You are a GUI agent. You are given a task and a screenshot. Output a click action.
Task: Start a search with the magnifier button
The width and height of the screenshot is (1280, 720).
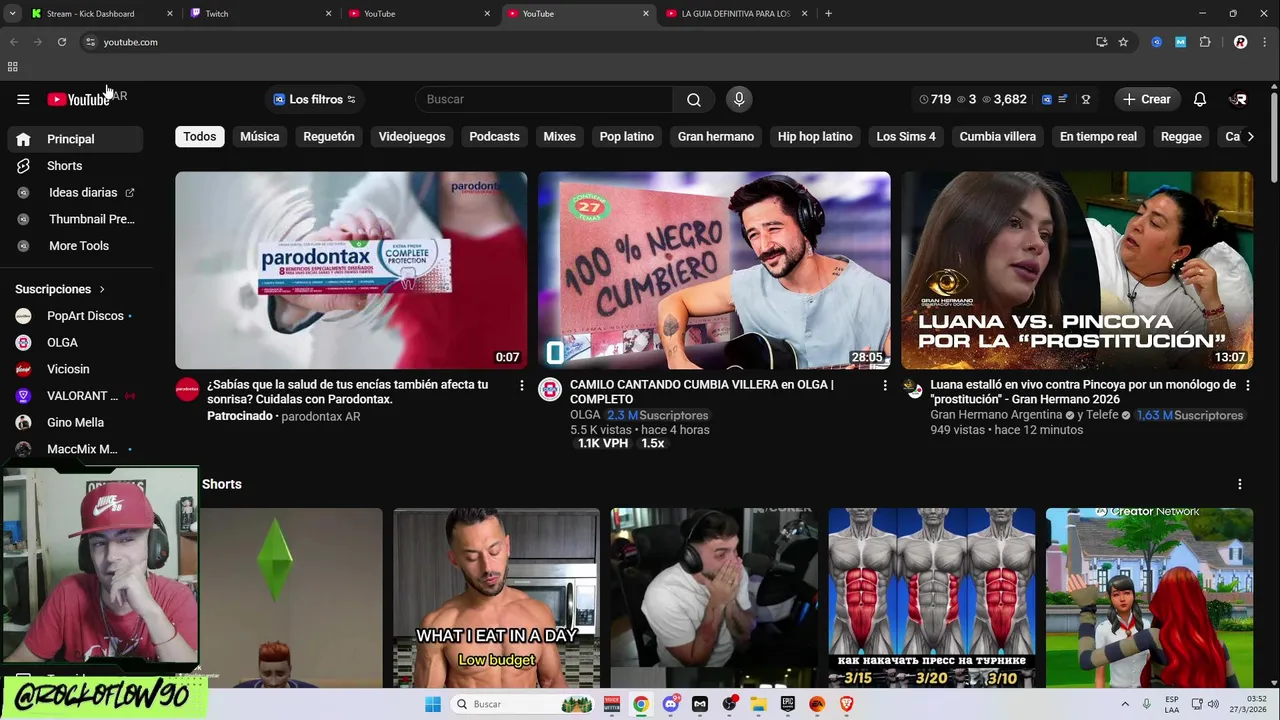click(694, 99)
